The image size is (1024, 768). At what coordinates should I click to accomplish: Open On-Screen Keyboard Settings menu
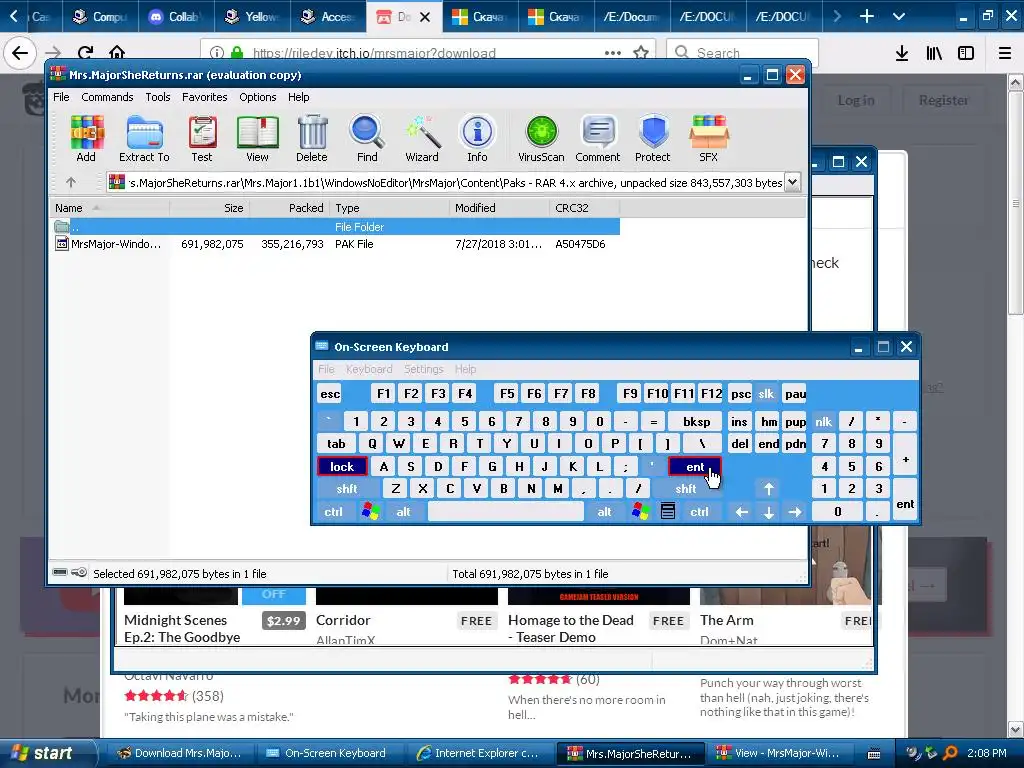click(x=423, y=369)
